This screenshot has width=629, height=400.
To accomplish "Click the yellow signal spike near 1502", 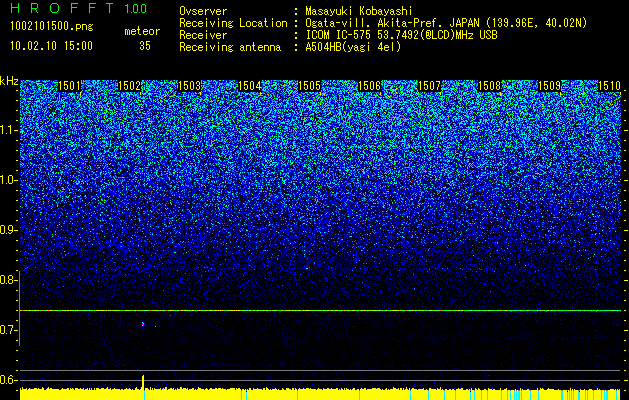I will pyautogui.click(x=143, y=382).
